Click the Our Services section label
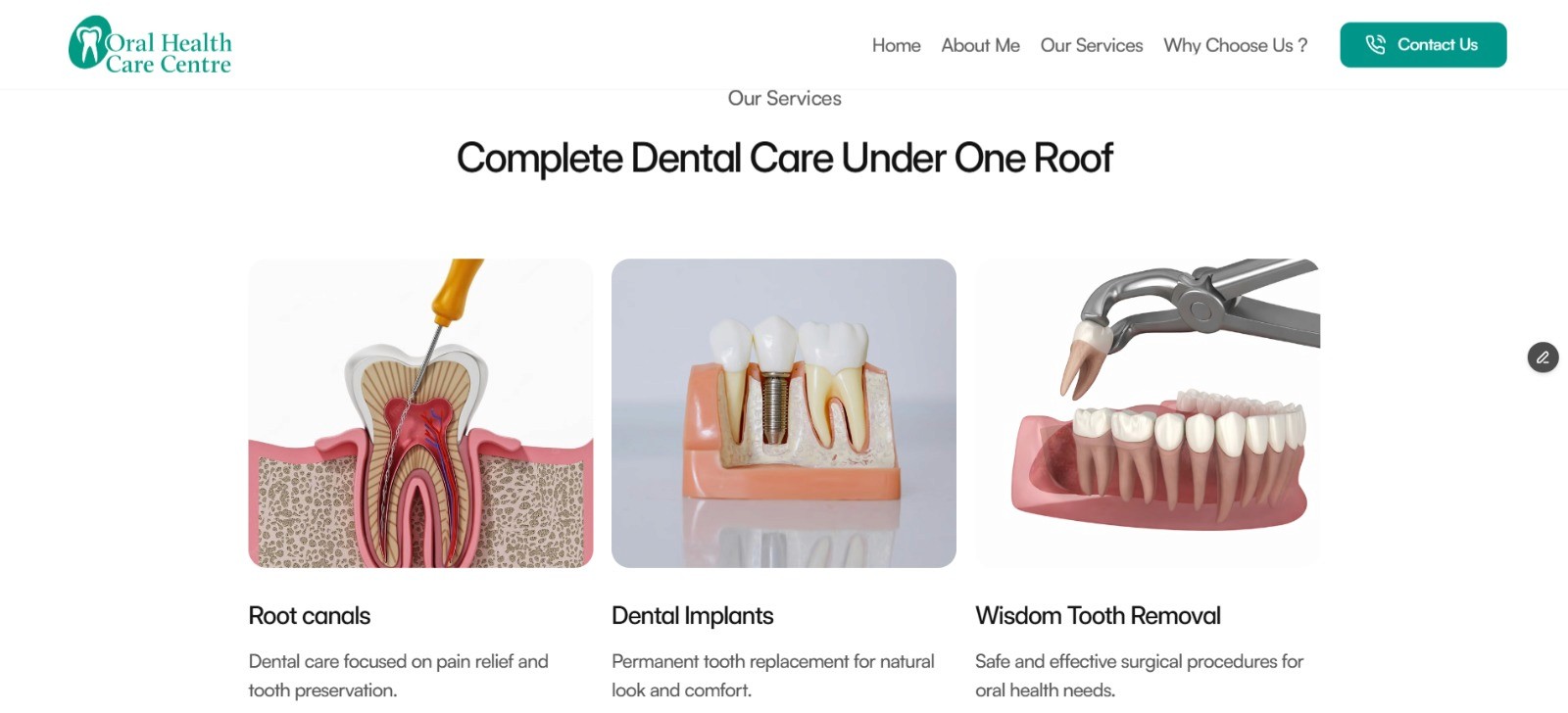This screenshot has height=713, width=1568. (784, 98)
